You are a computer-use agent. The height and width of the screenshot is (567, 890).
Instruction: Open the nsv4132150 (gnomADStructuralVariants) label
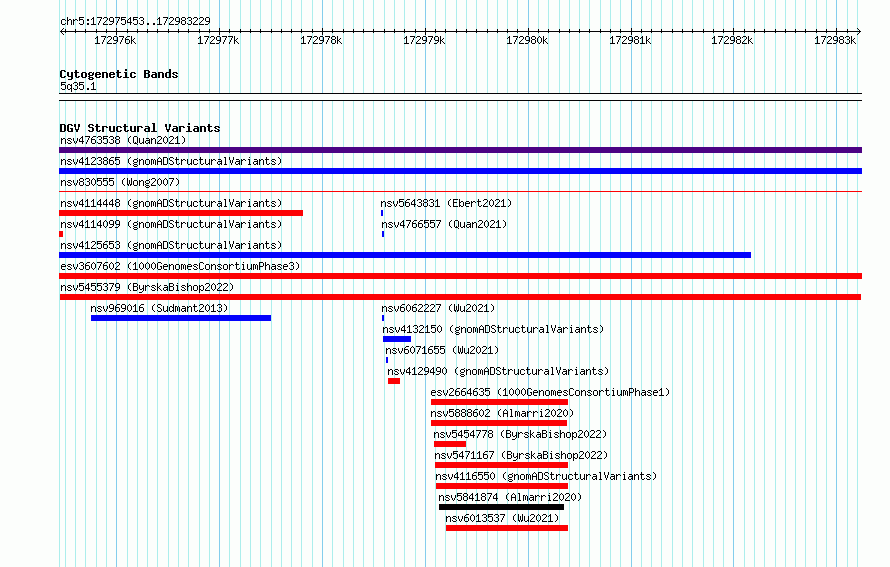tap(493, 329)
